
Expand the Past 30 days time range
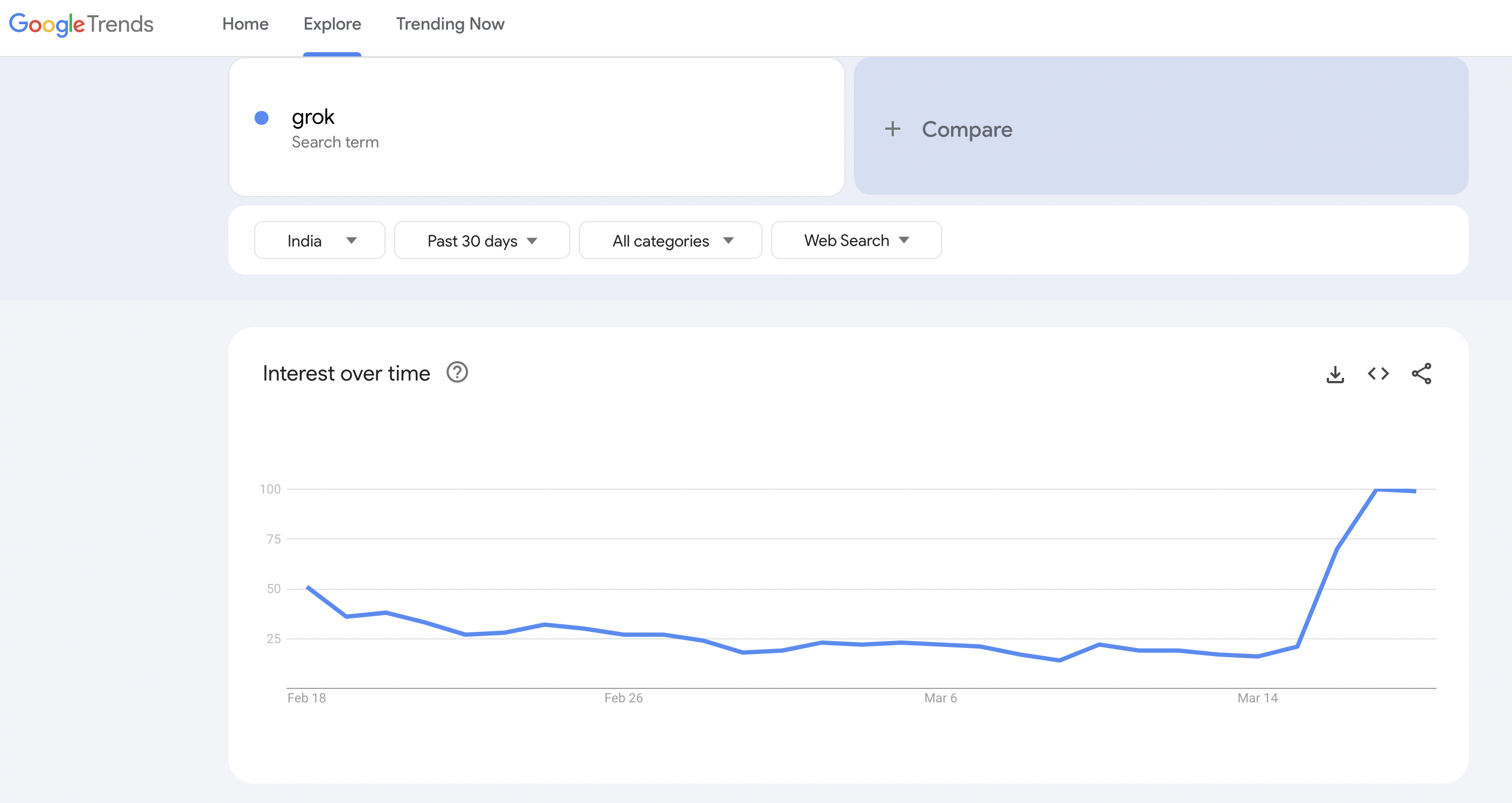[x=481, y=241]
